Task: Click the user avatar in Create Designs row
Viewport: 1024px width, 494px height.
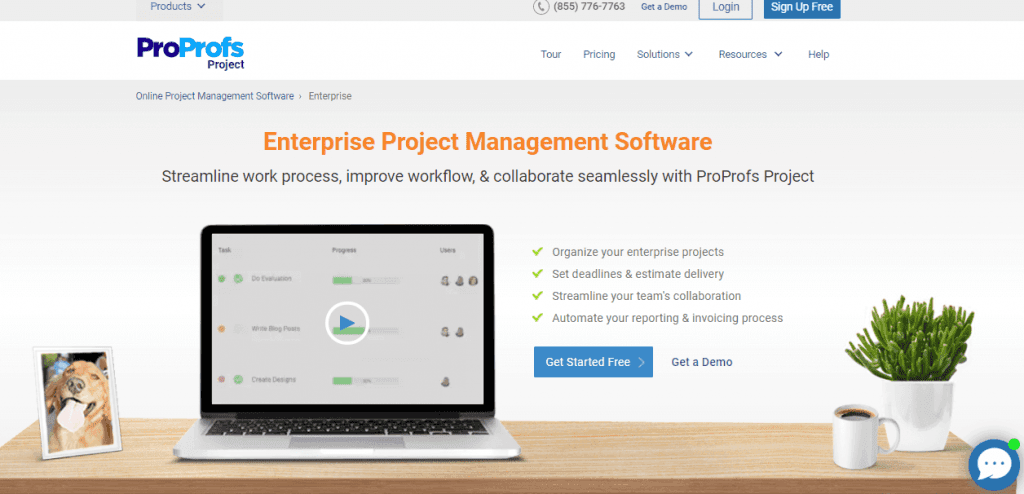Action: tap(445, 382)
